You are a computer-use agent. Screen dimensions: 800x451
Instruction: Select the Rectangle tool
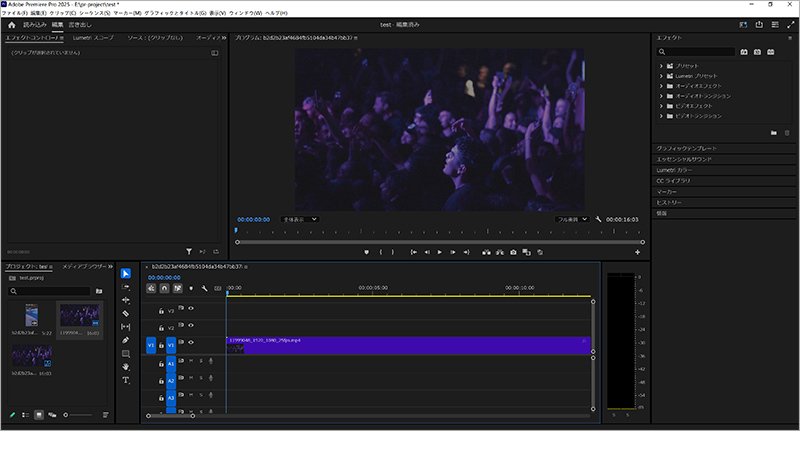tap(126, 354)
